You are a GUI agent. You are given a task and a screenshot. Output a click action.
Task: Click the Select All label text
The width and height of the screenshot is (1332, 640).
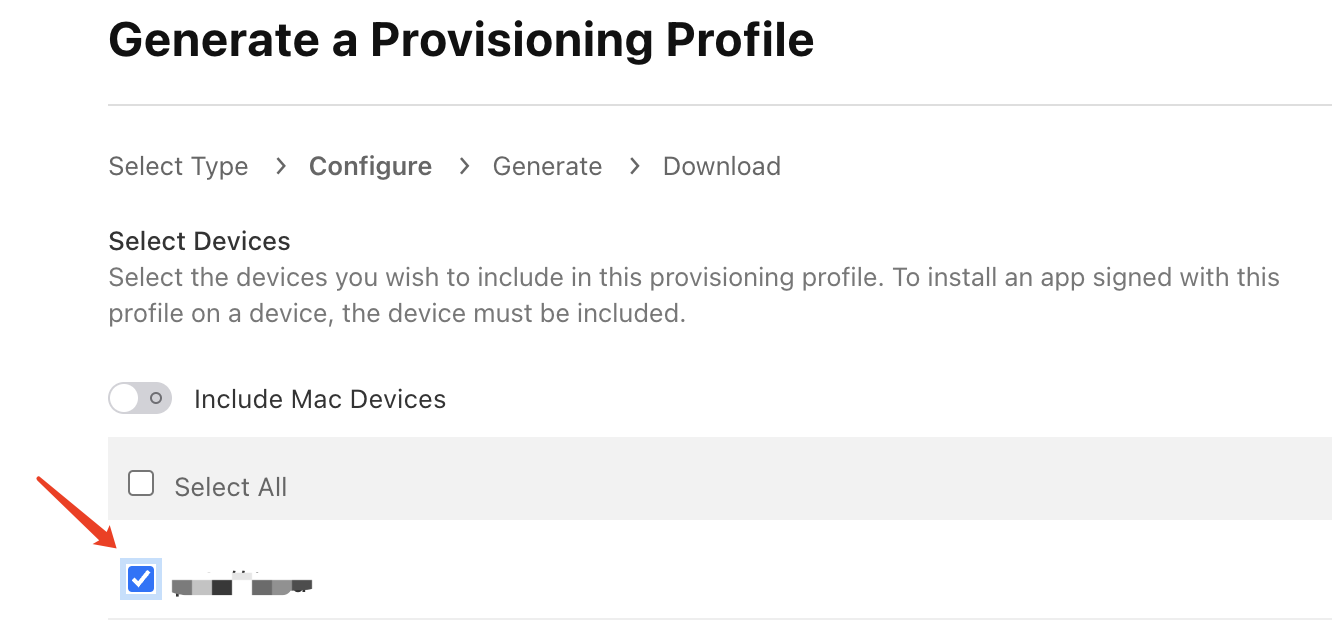(x=230, y=487)
